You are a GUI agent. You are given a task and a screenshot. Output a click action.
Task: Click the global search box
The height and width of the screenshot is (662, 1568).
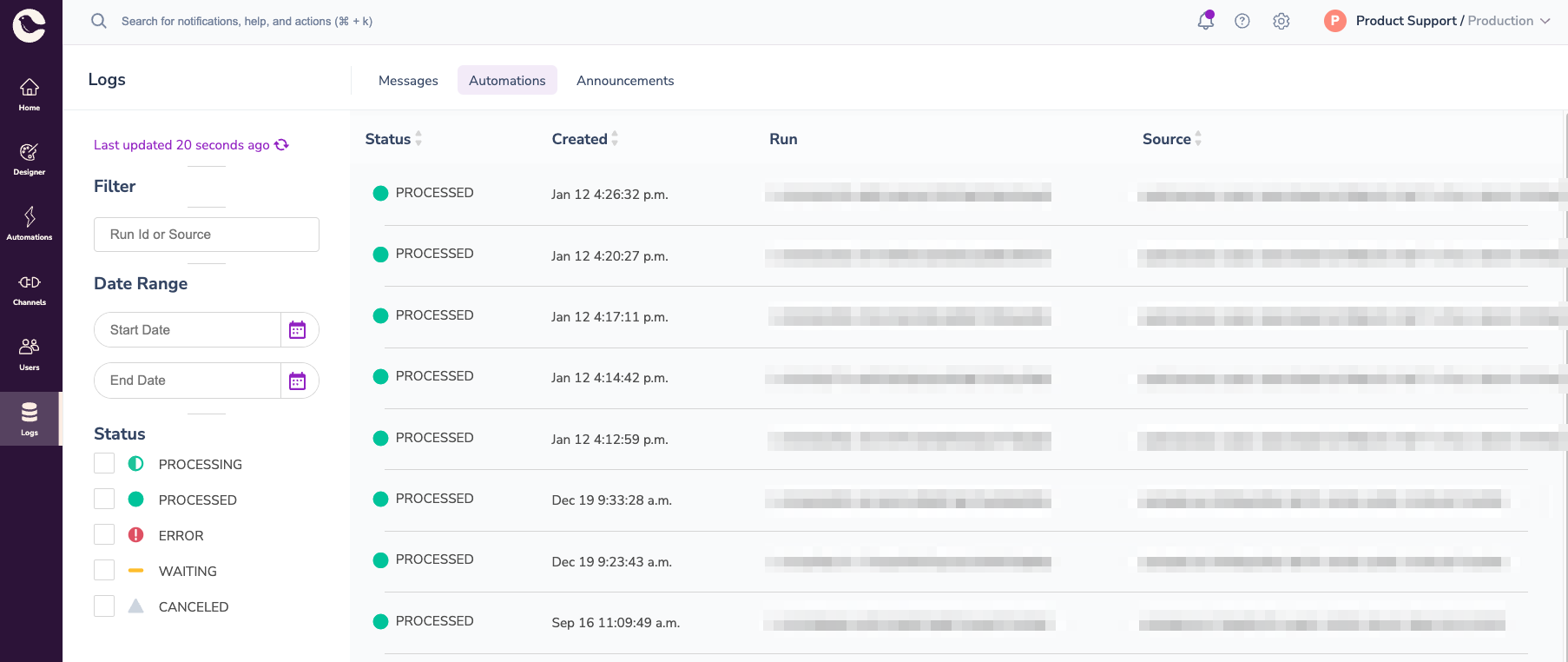click(x=247, y=21)
